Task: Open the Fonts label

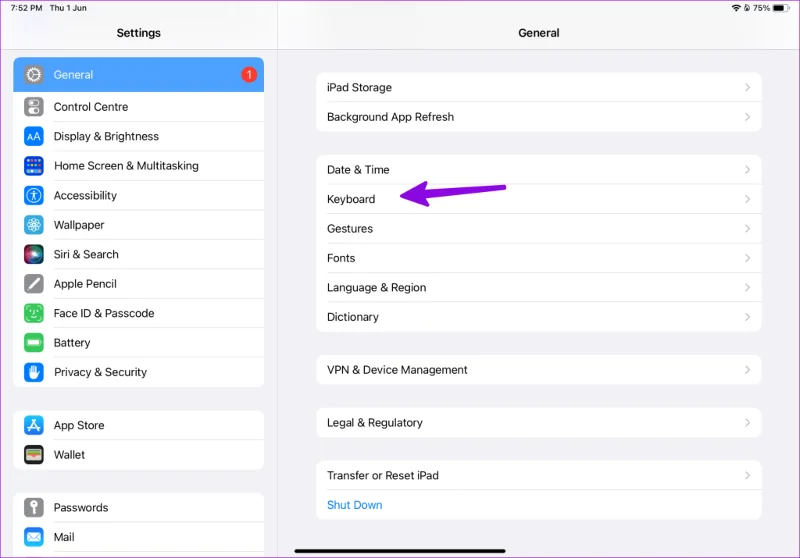Action: [341, 258]
